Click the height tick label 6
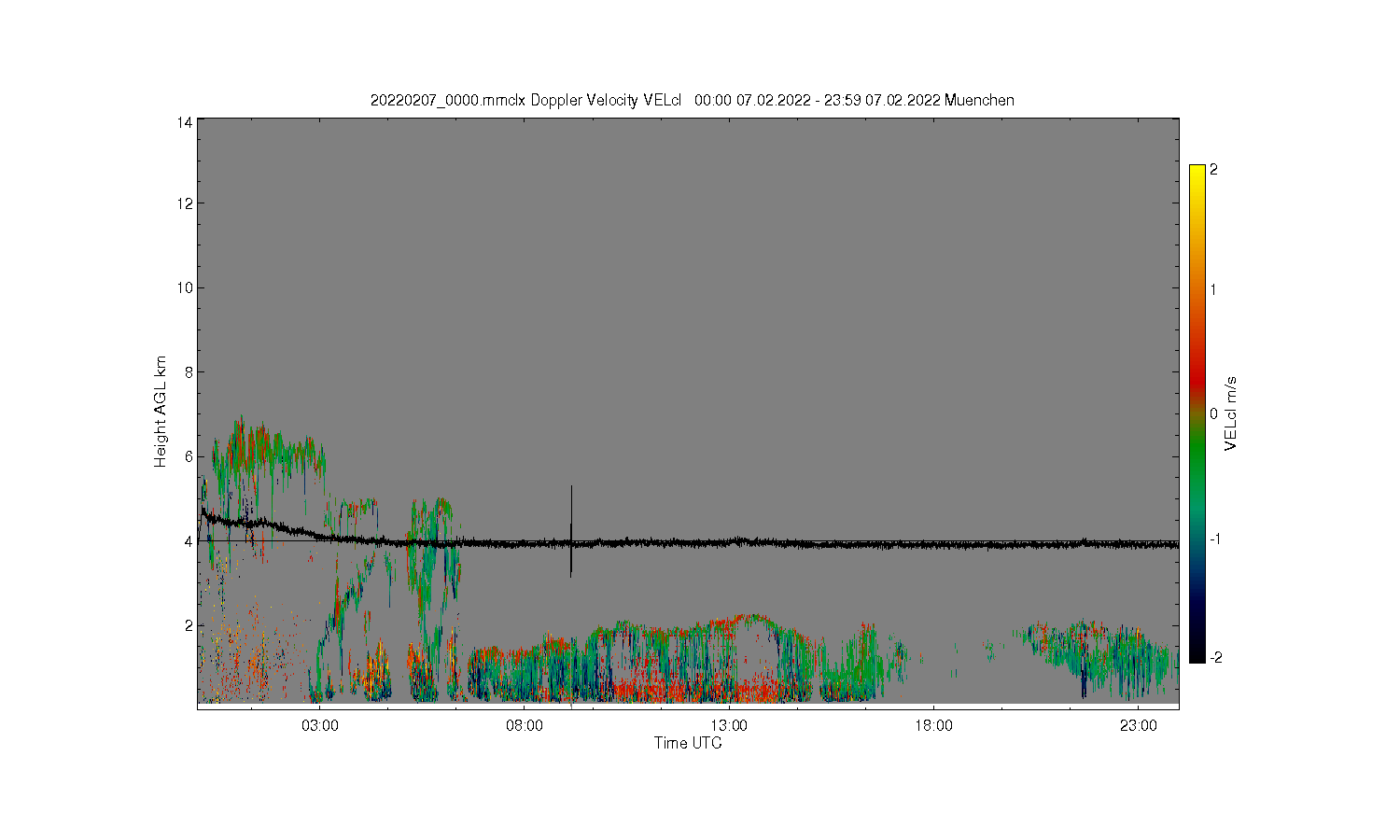The width and height of the screenshot is (1400, 840). click(x=189, y=456)
